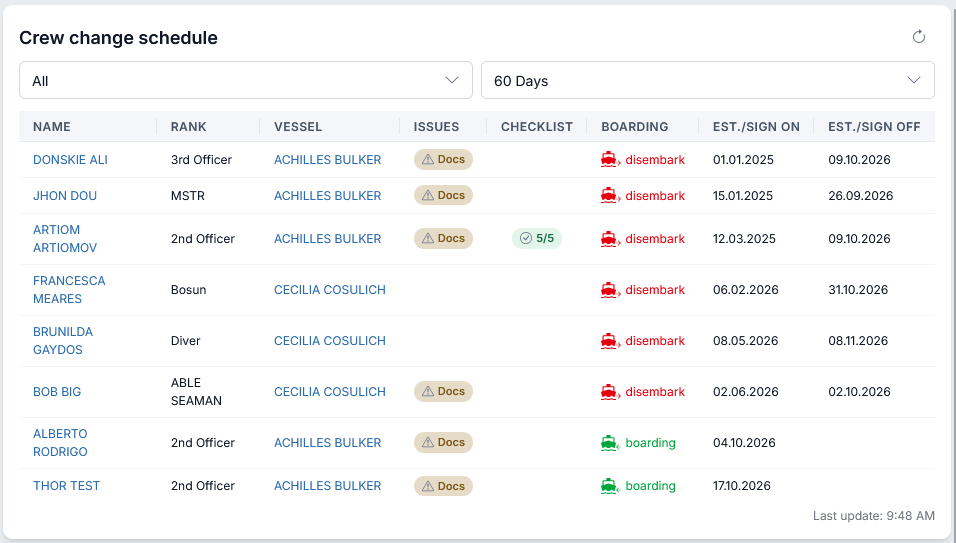
Task: Select the 3rd Officer rank cell
Action: (x=201, y=160)
